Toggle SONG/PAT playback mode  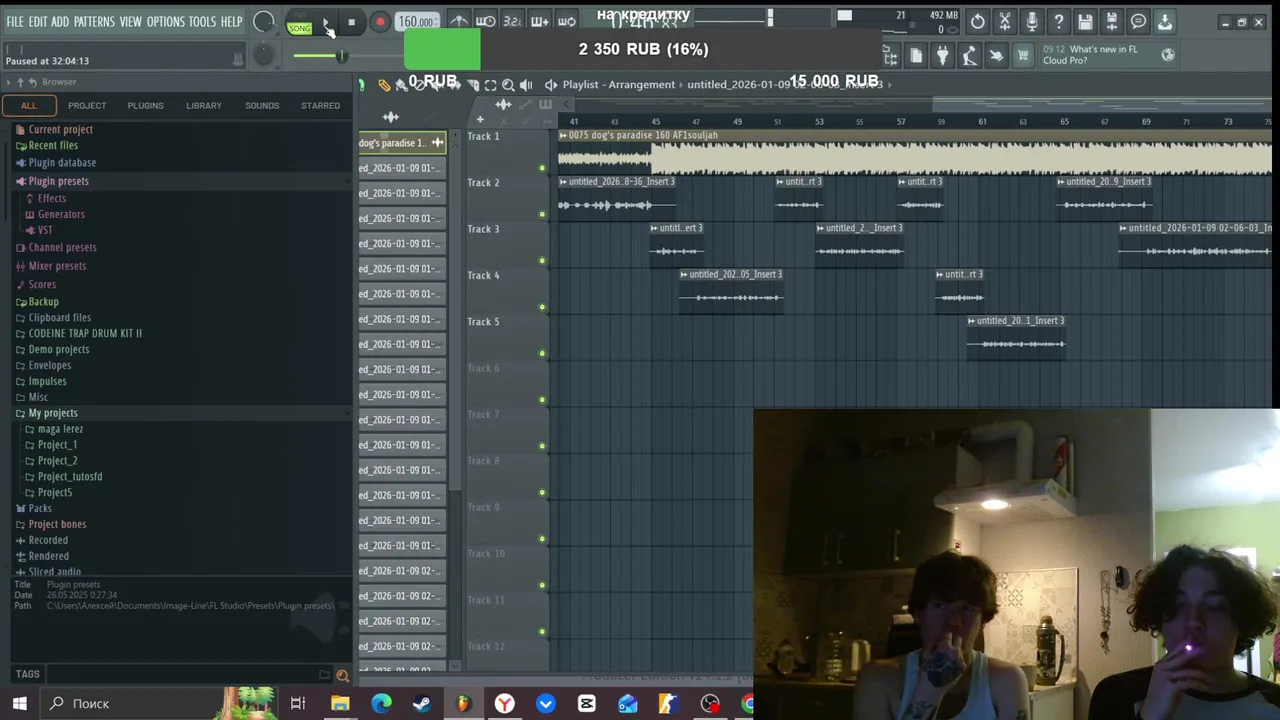point(299,24)
